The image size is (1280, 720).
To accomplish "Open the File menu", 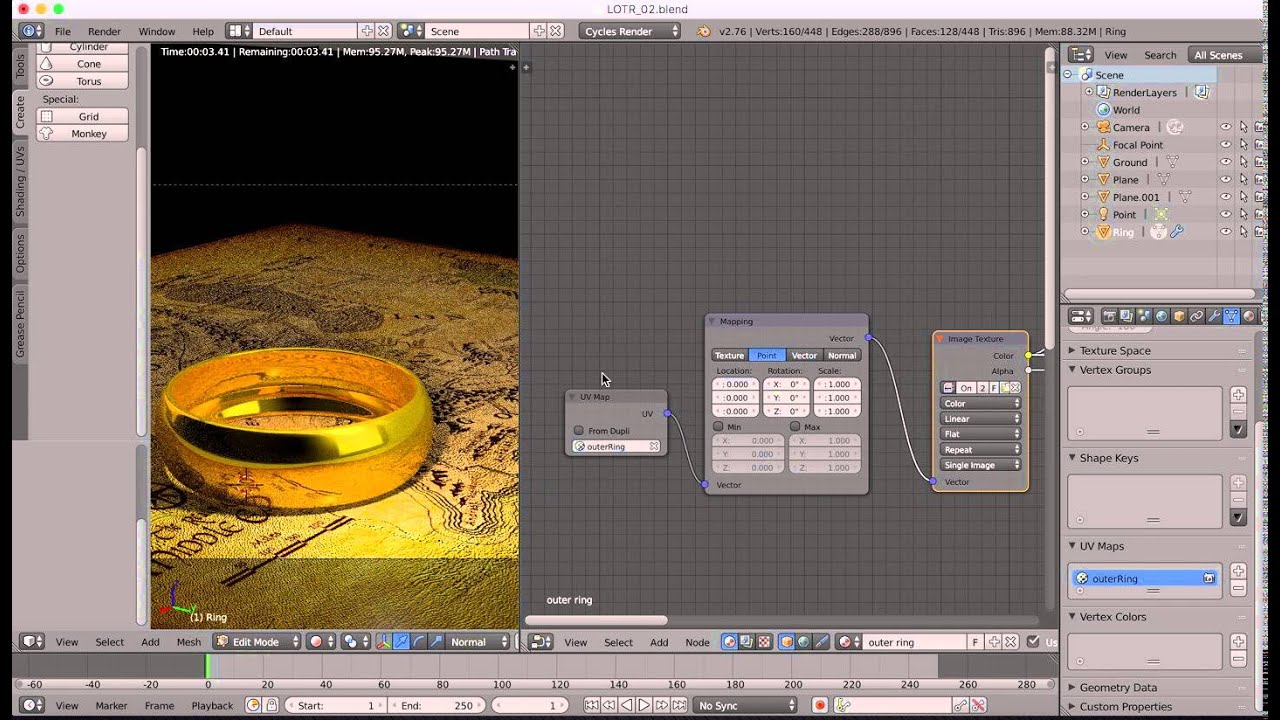I will (x=62, y=32).
